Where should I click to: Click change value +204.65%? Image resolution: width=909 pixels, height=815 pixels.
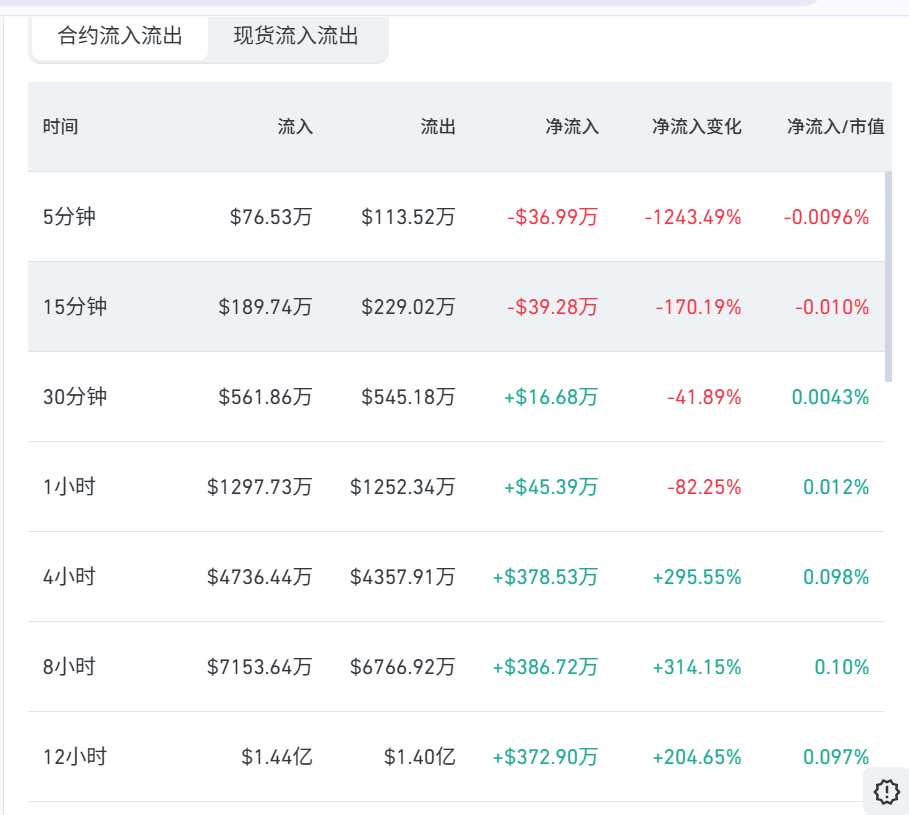tap(697, 757)
